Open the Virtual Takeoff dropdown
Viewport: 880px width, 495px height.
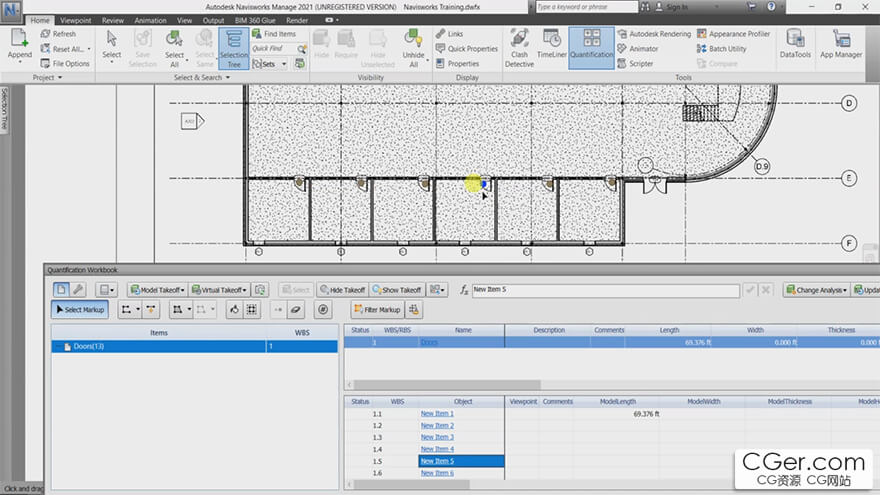click(x=219, y=290)
